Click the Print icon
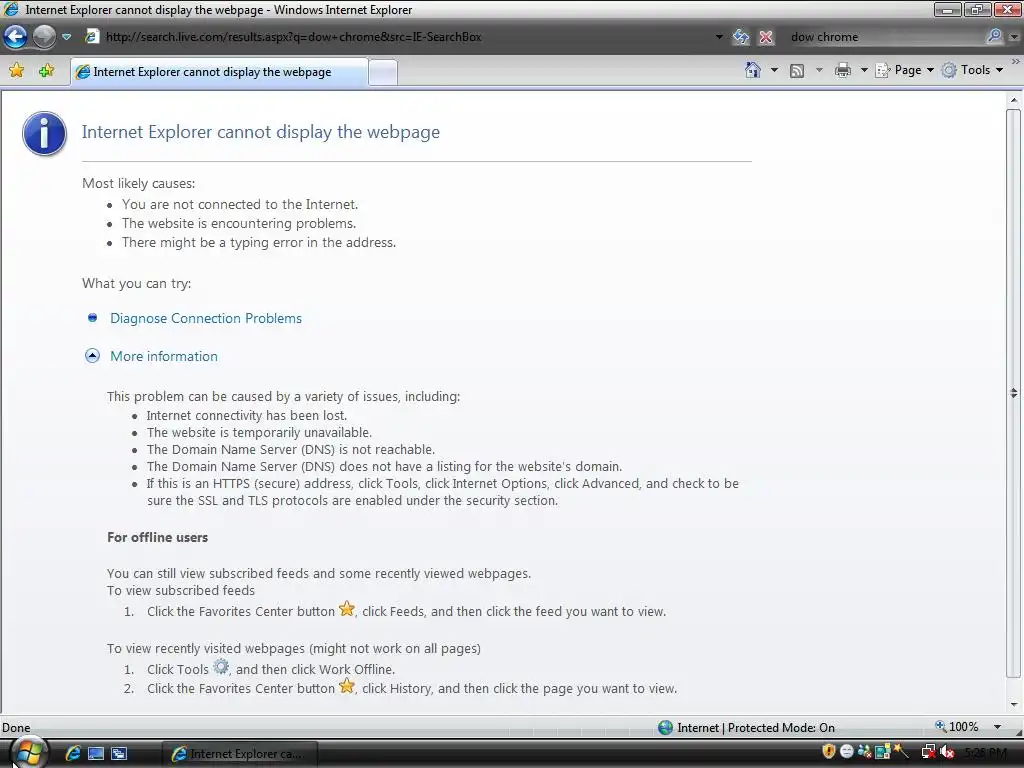Image resolution: width=1024 pixels, height=768 pixels. pos(842,70)
